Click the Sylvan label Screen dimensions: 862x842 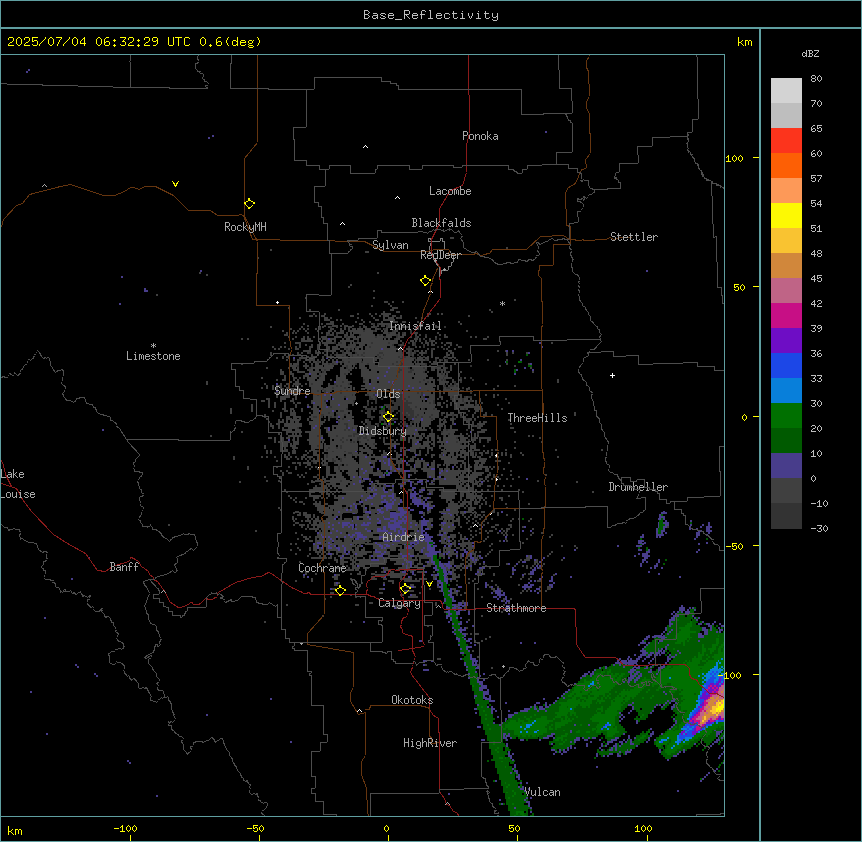tap(390, 245)
